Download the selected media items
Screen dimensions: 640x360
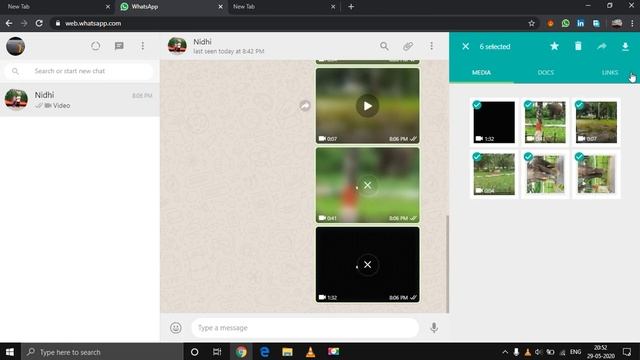click(x=625, y=47)
